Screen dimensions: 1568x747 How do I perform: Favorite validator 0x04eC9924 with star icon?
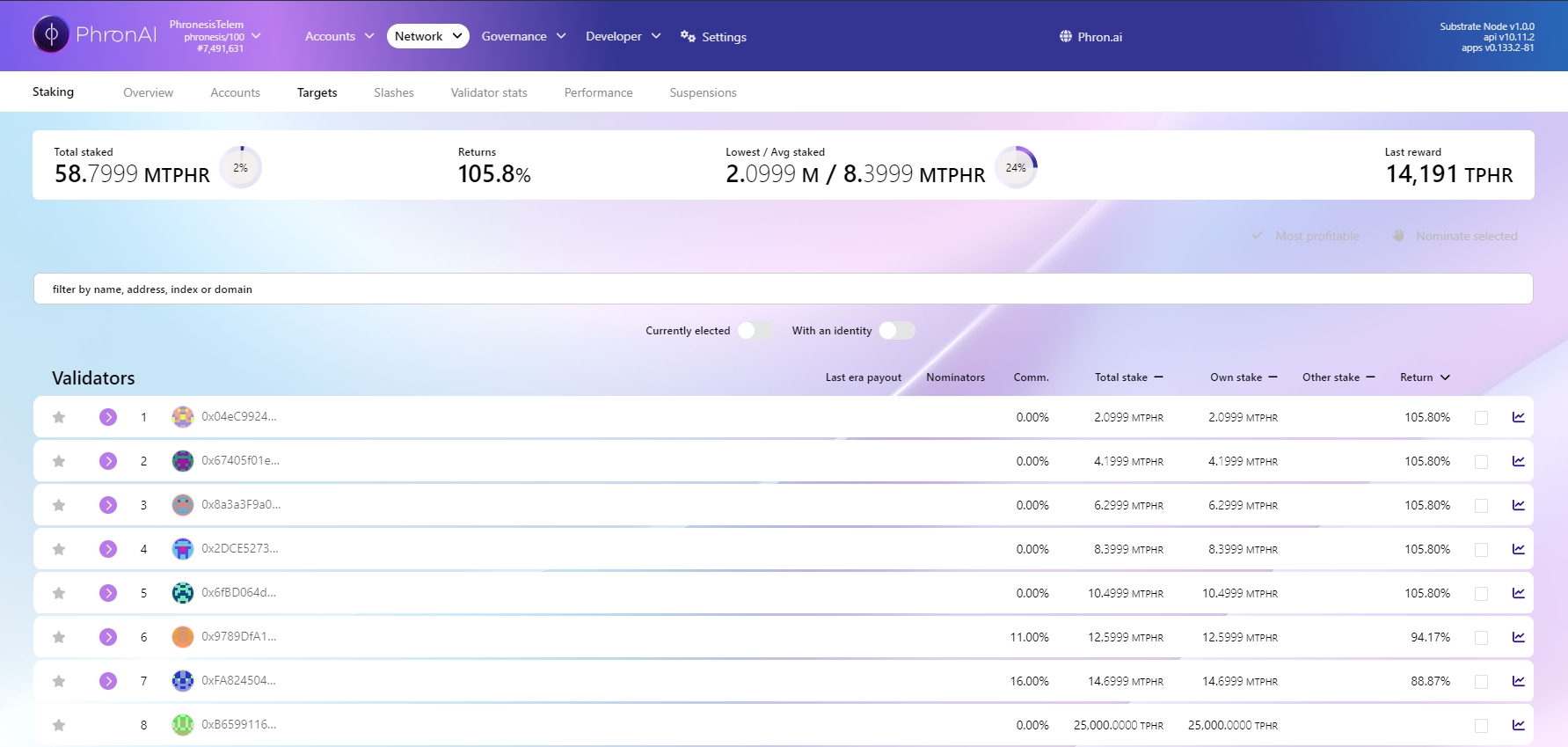pyautogui.click(x=59, y=417)
